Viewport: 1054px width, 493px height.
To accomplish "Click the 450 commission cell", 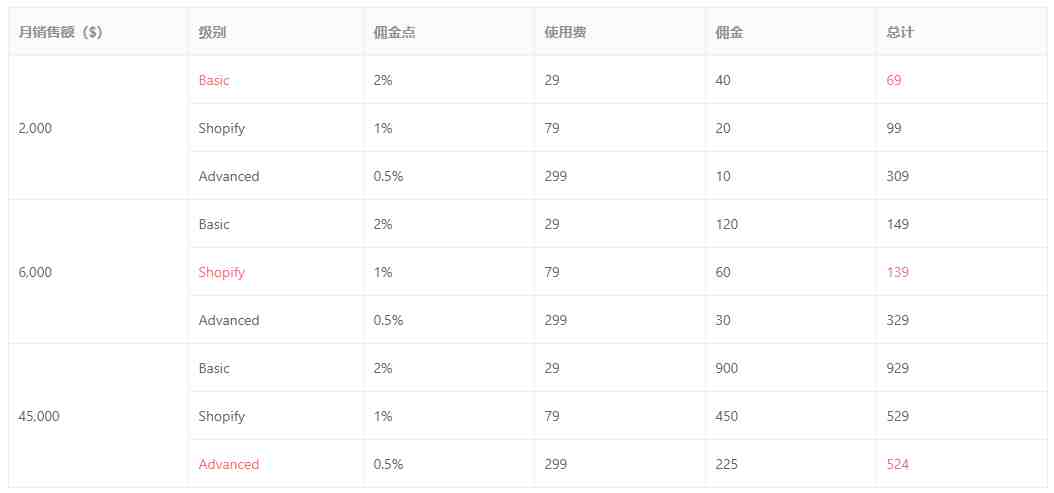I will pos(727,416).
